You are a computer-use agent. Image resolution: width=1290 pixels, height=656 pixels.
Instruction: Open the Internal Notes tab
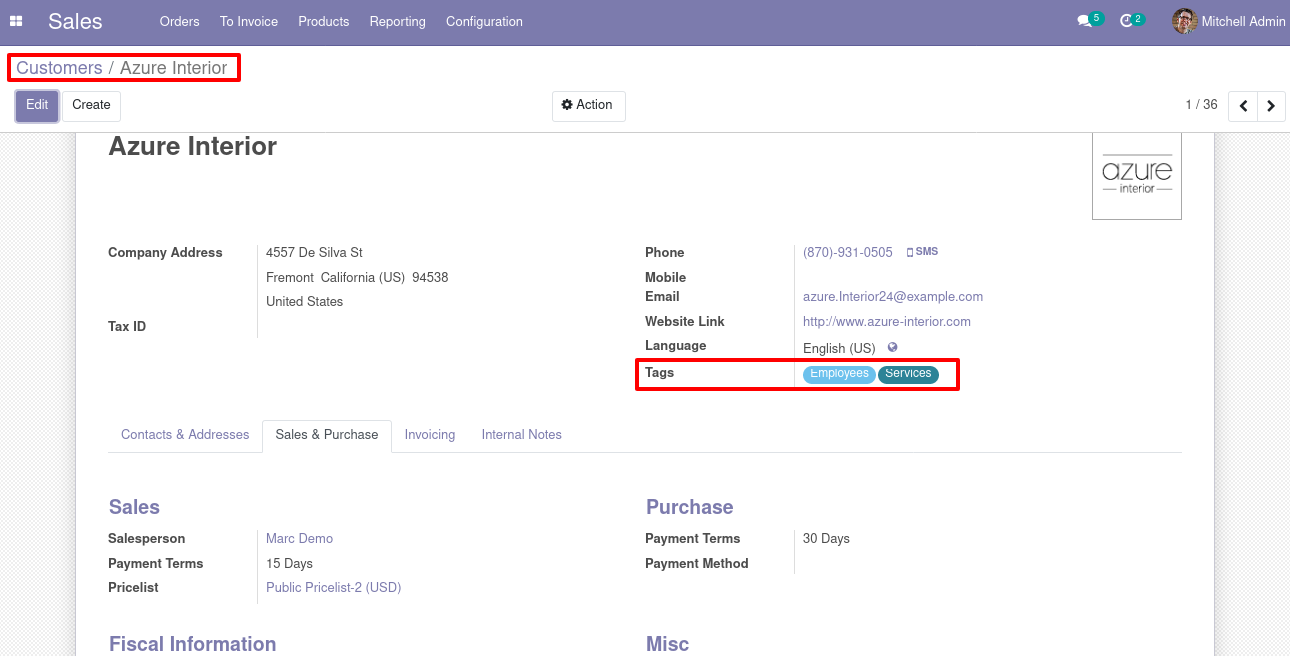522,435
